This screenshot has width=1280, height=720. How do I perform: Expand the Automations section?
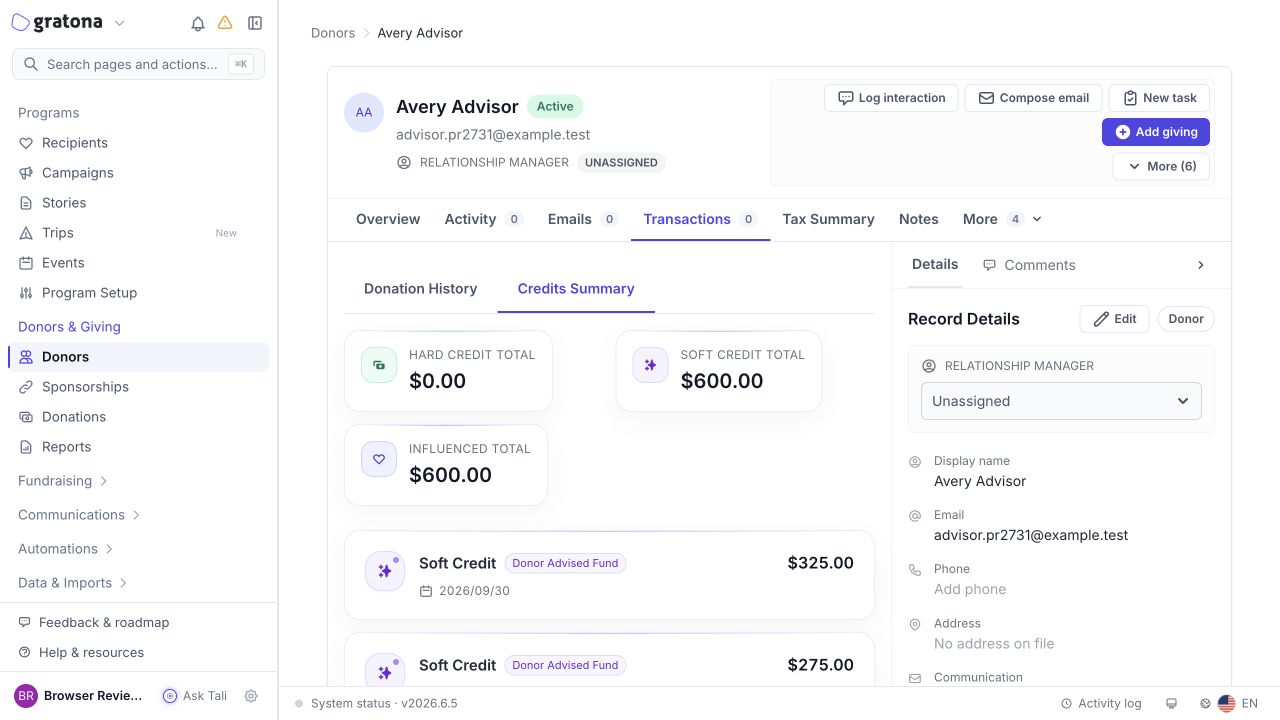coord(66,549)
